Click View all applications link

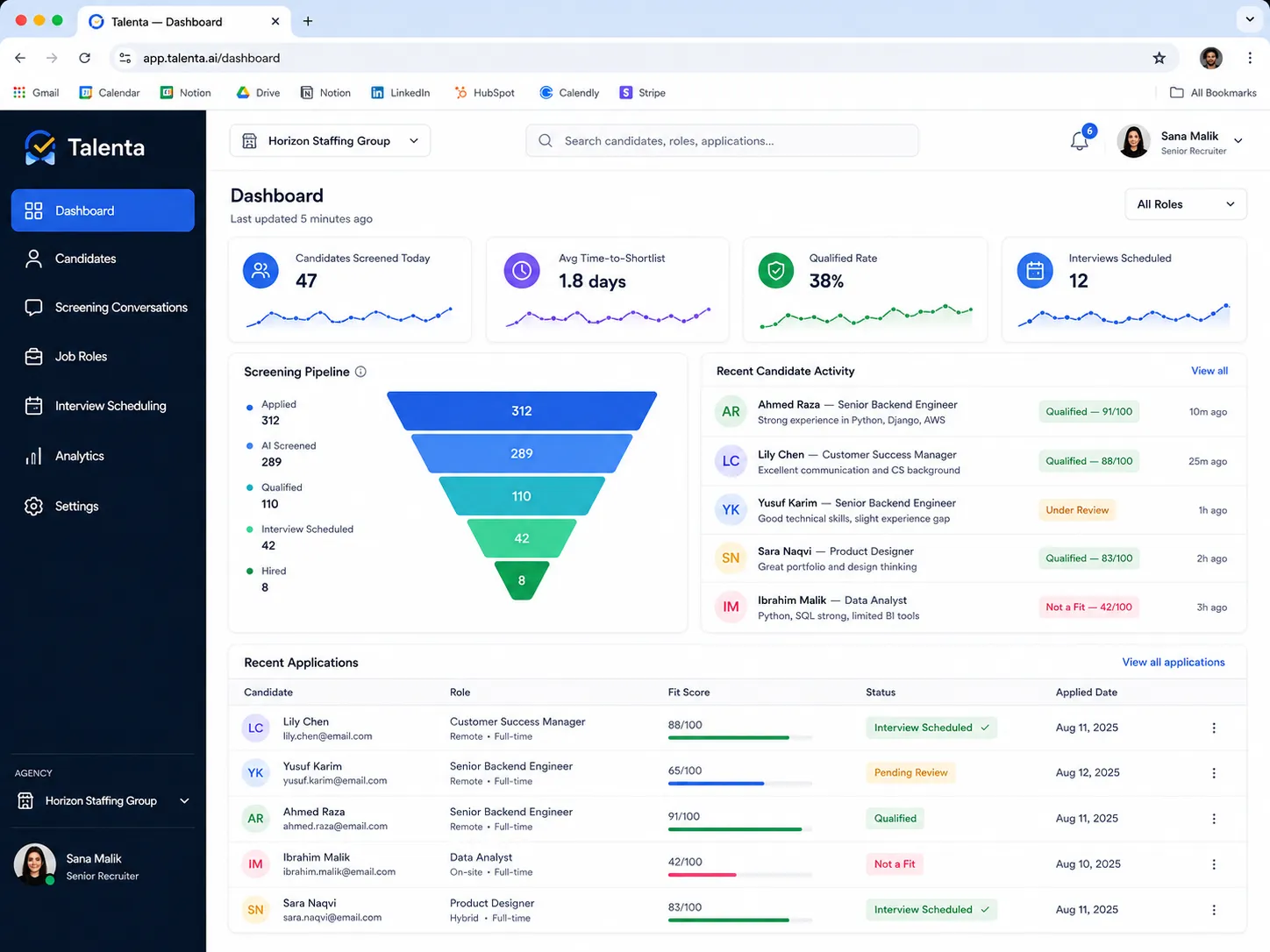coord(1174,663)
